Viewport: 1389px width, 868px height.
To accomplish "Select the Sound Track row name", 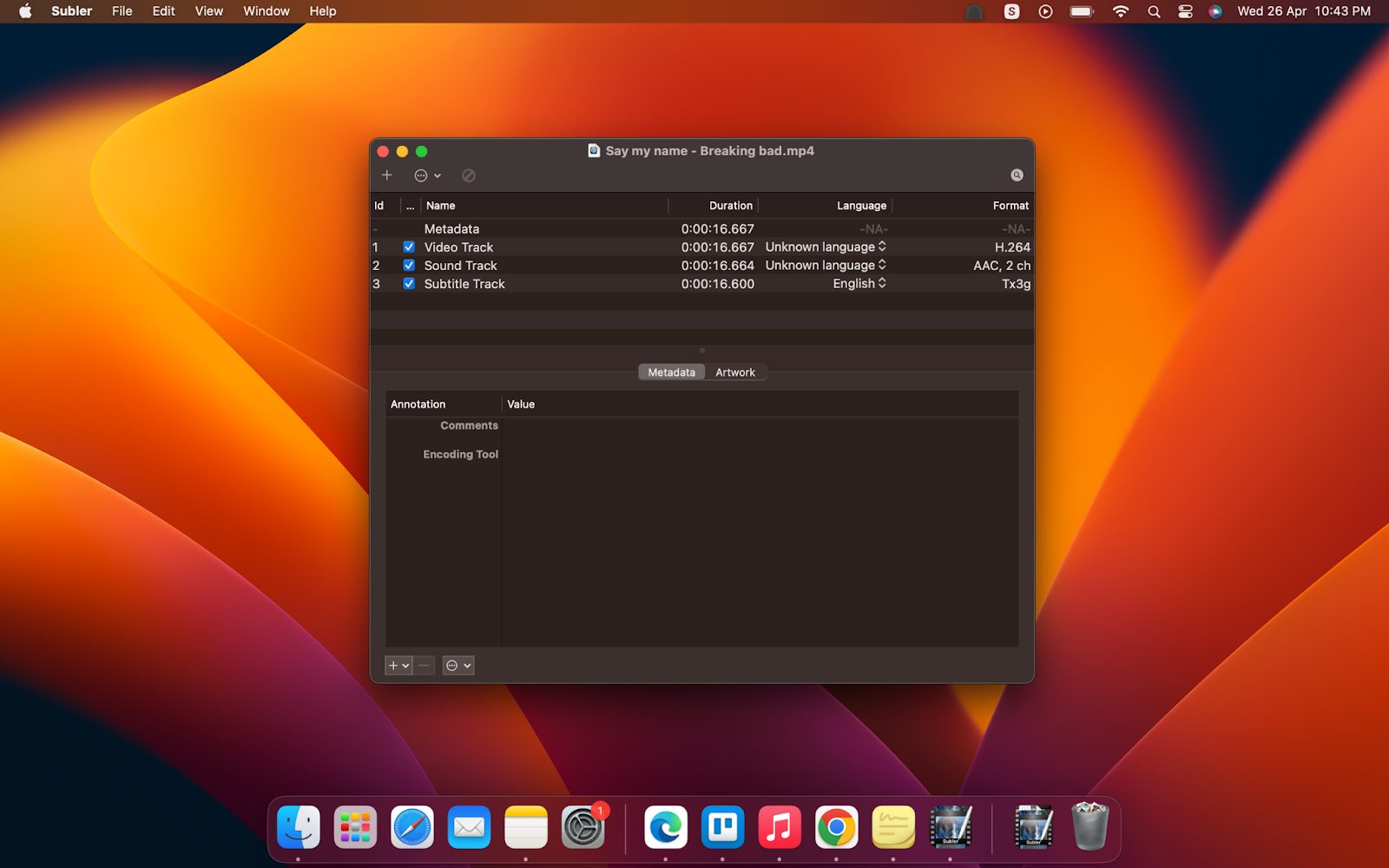I will click(460, 266).
